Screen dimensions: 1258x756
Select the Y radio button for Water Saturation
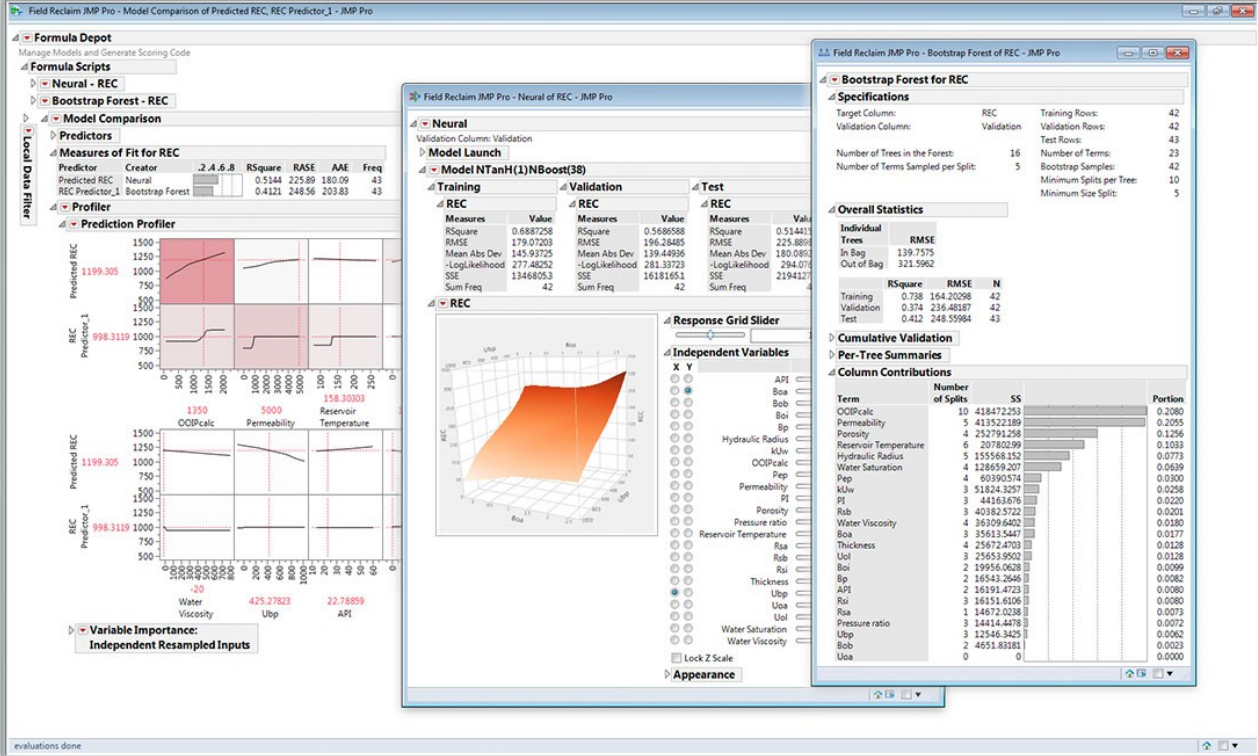(688, 629)
